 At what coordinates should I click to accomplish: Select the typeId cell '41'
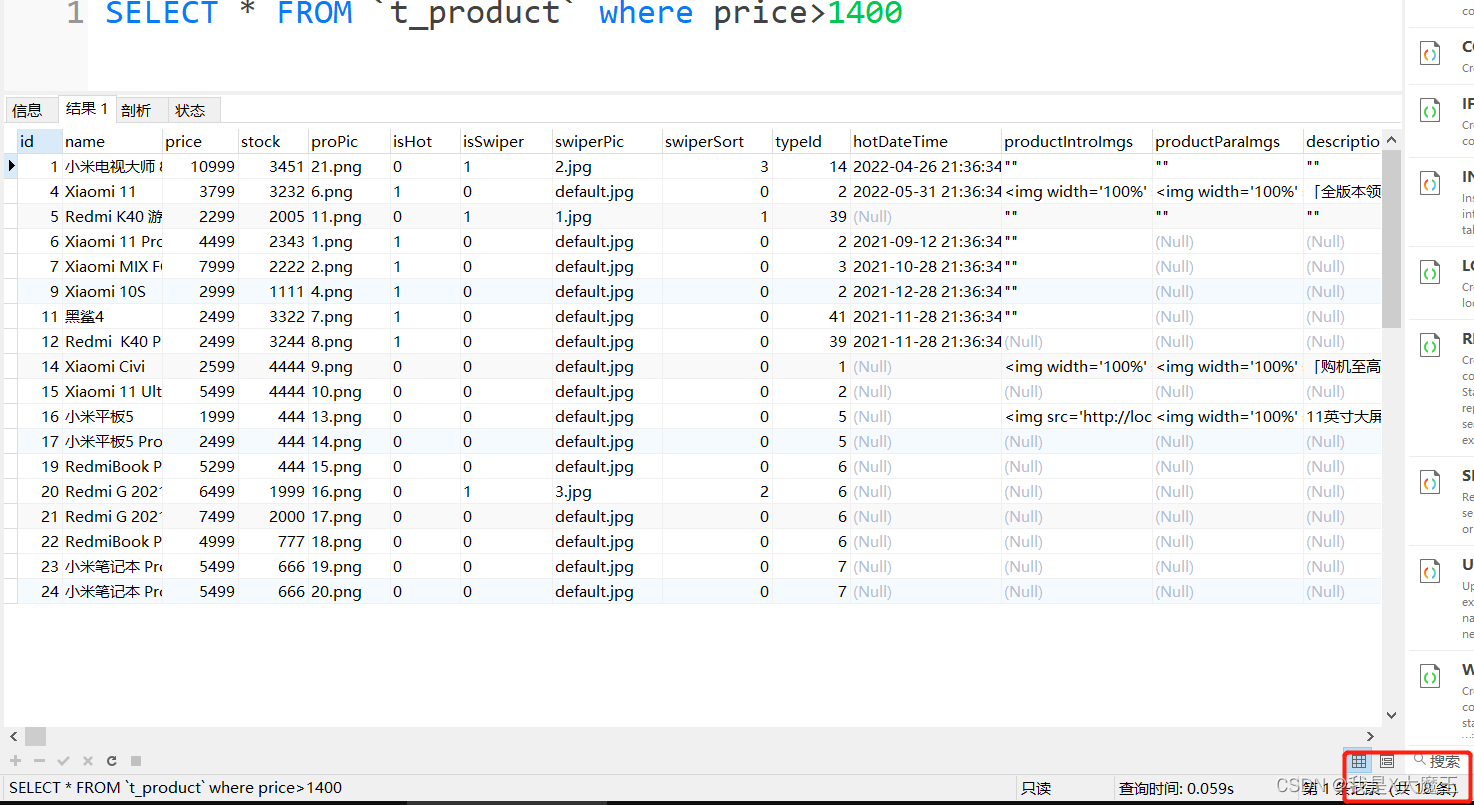click(811, 316)
